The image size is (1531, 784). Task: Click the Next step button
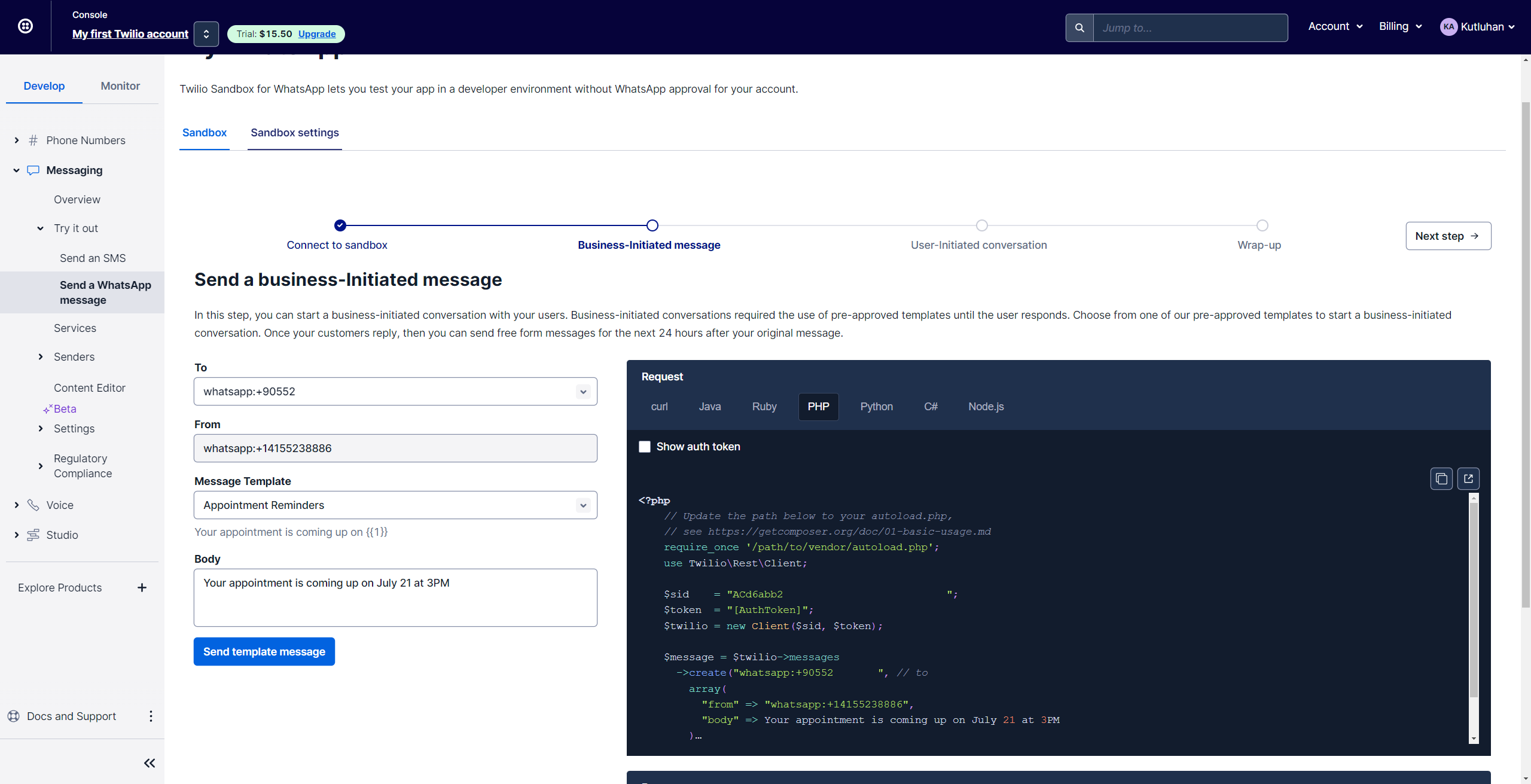tap(1448, 236)
